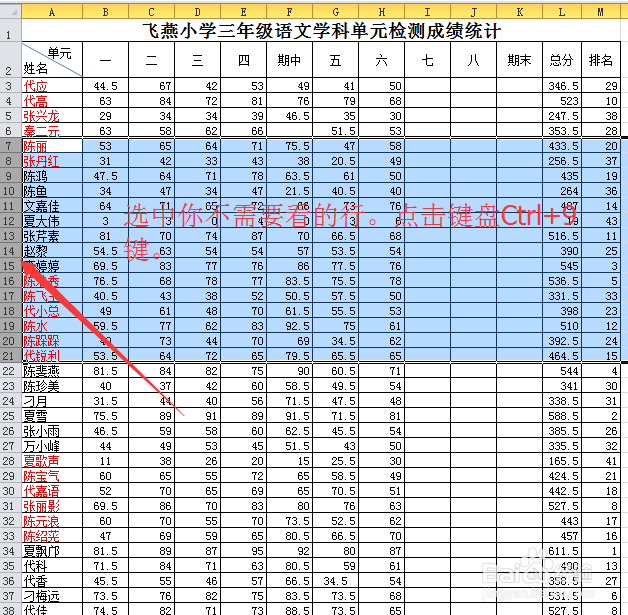This screenshot has width=628, height=615.
Task: Select column M header
Action: click(600, 12)
